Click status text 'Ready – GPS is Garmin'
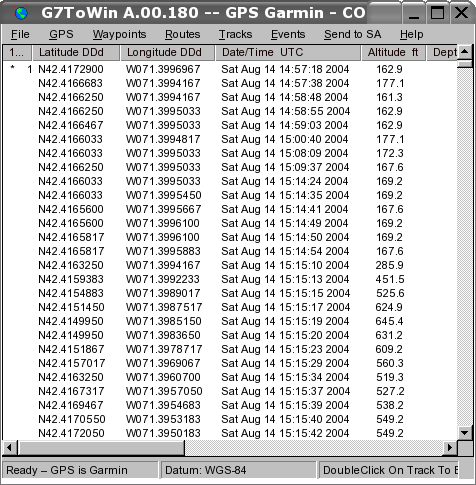 pos(67,470)
